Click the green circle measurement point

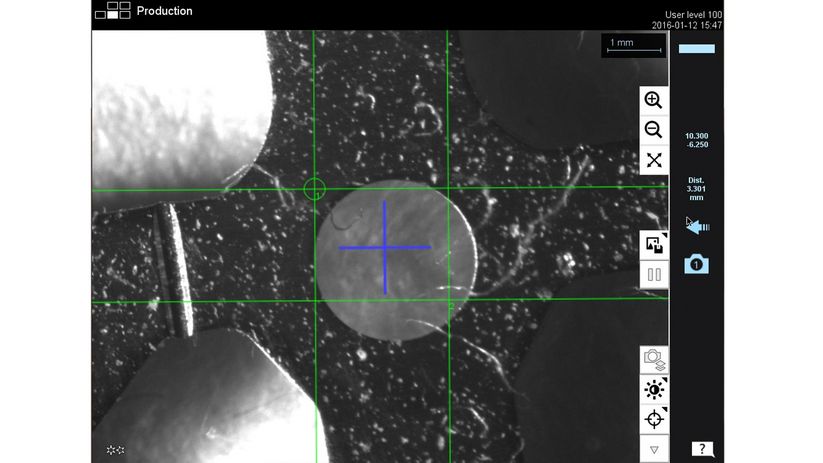coord(314,188)
